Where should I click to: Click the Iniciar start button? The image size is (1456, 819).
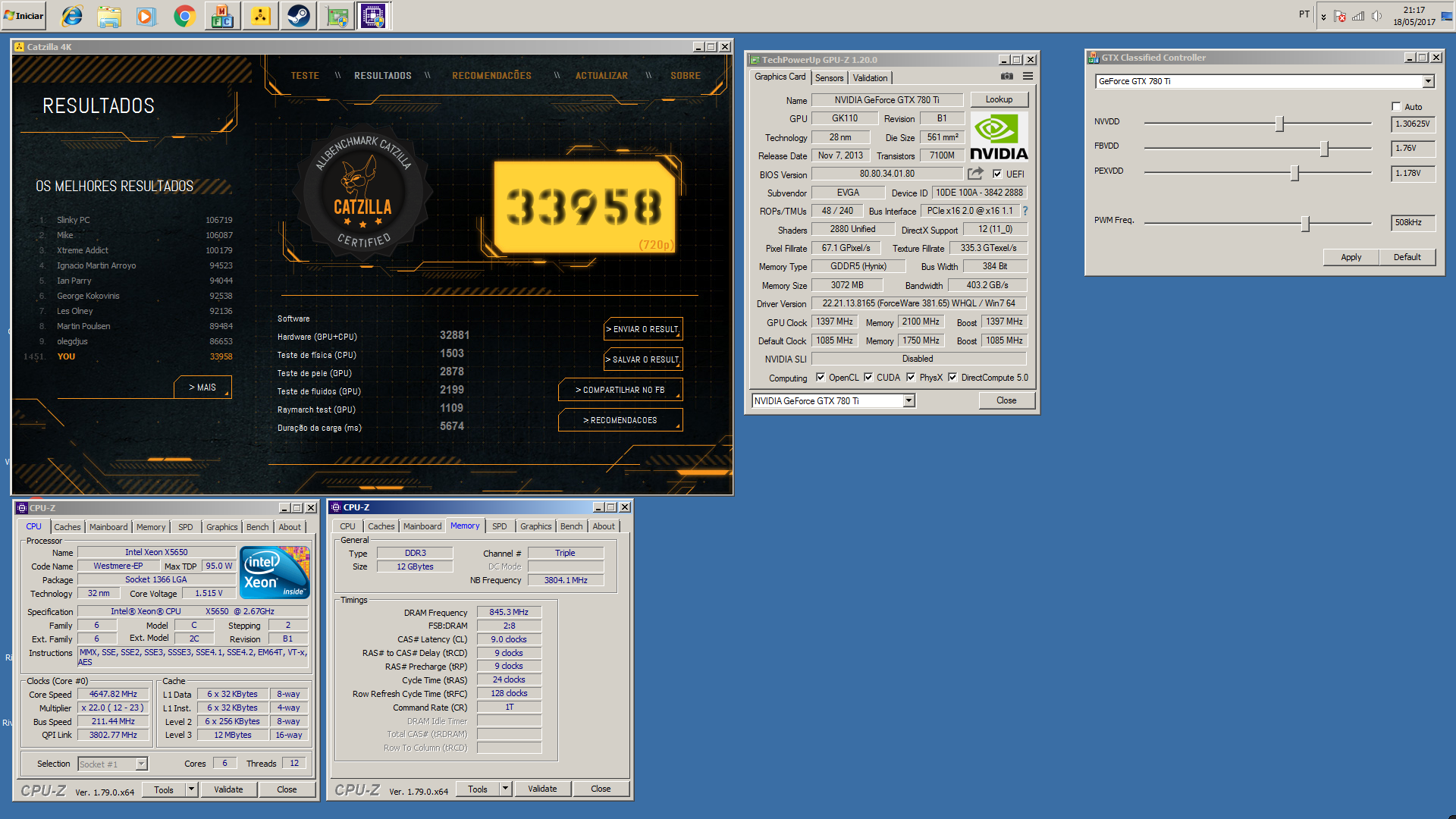click(24, 15)
